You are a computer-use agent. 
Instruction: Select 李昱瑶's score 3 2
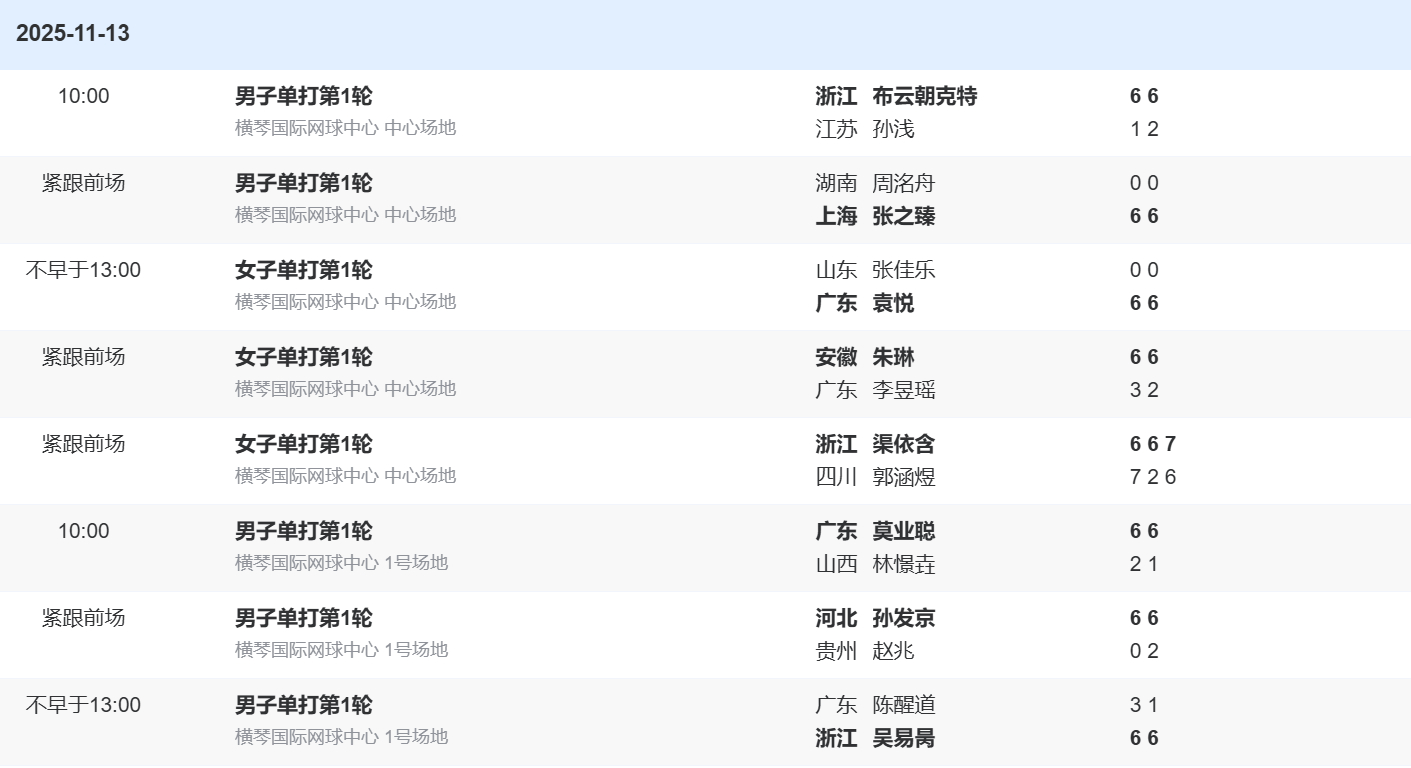click(x=1144, y=390)
